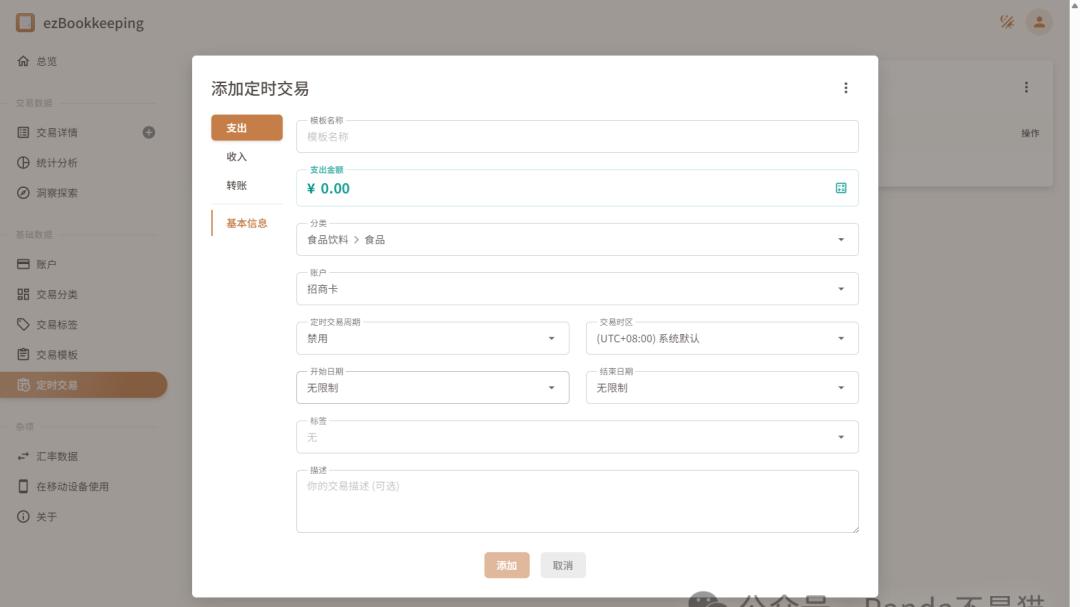
Task: Click 添加定时交易 dialog title
Action: tap(260, 88)
